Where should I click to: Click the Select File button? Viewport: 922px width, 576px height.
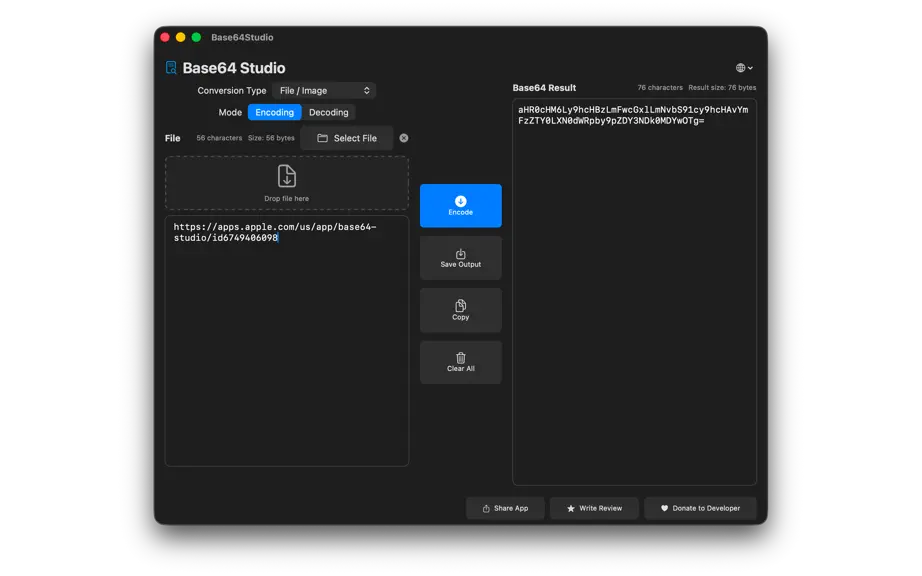coord(347,138)
